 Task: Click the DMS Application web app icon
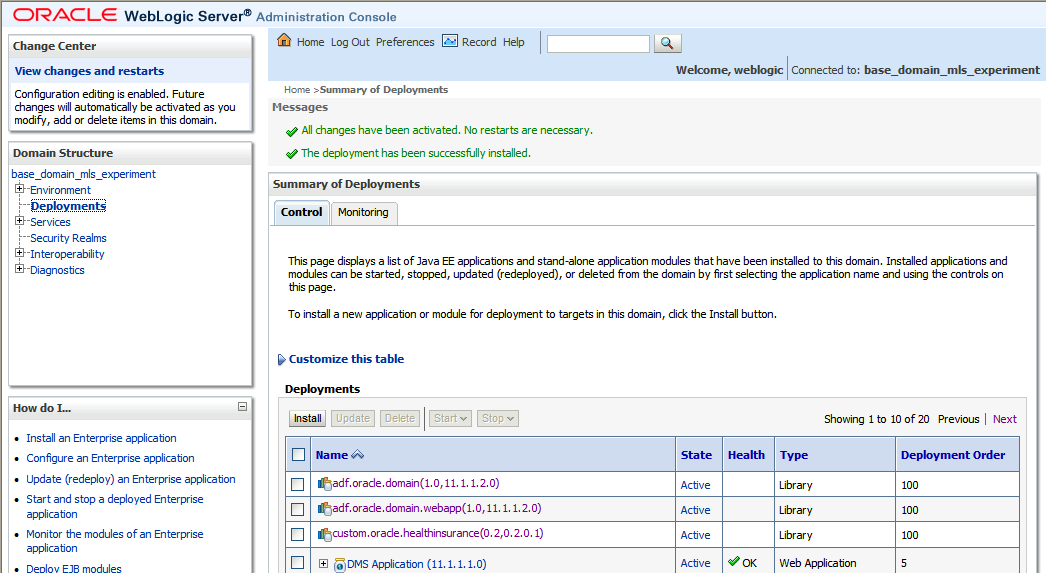coord(340,565)
